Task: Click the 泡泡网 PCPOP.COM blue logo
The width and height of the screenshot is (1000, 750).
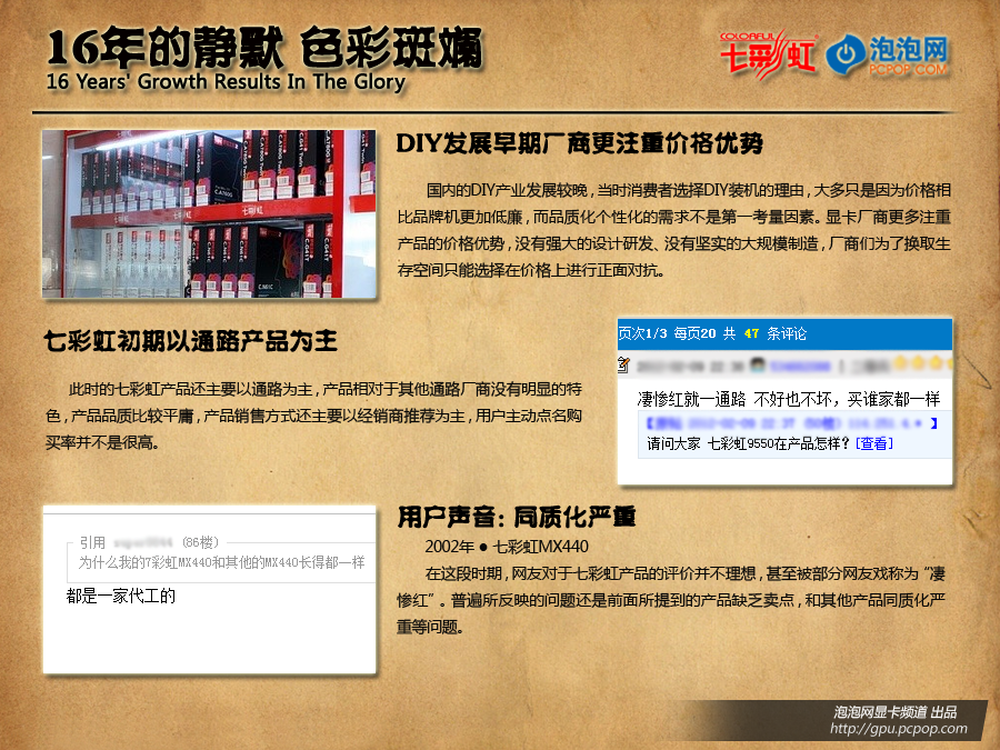Action: 887,55
